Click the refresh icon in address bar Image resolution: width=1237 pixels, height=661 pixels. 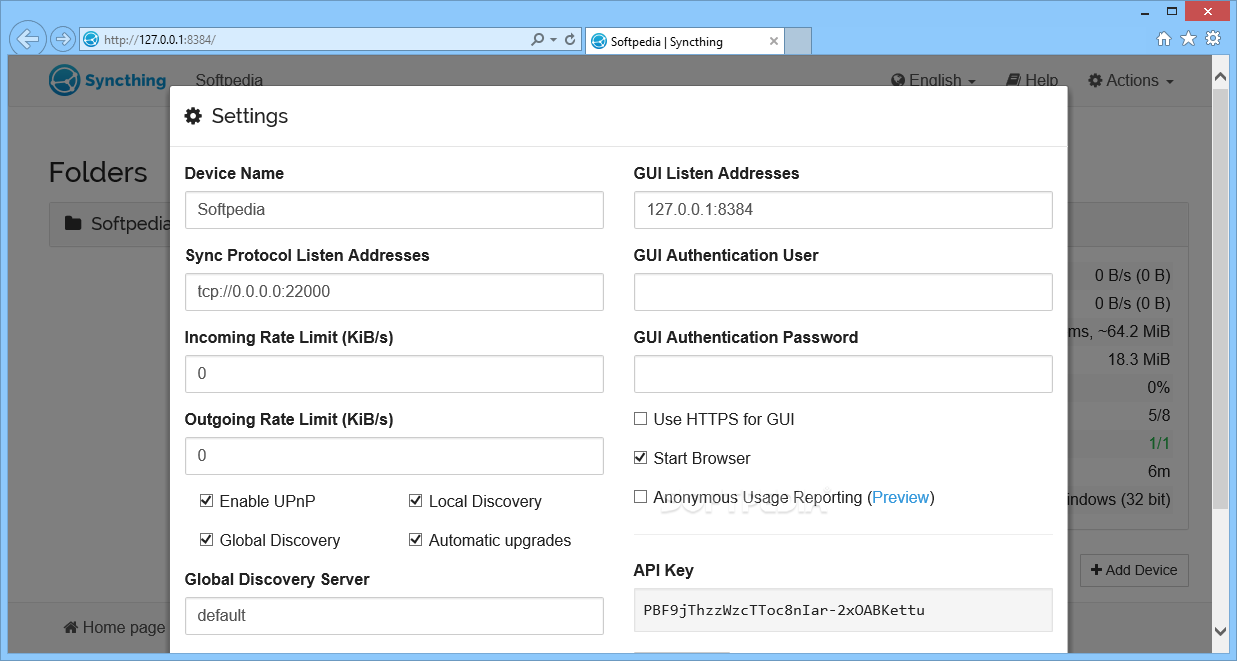pyautogui.click(x=570, y=40)
